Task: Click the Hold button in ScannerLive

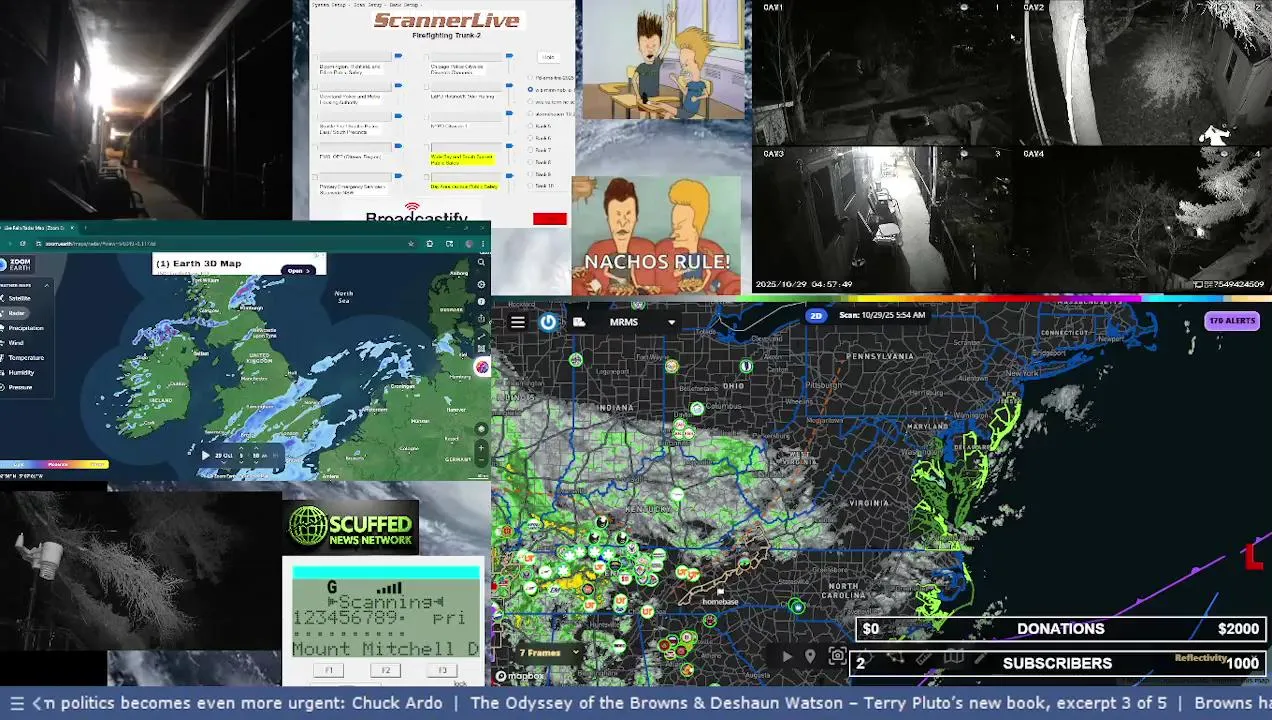Action: click(x=548, y=57)
